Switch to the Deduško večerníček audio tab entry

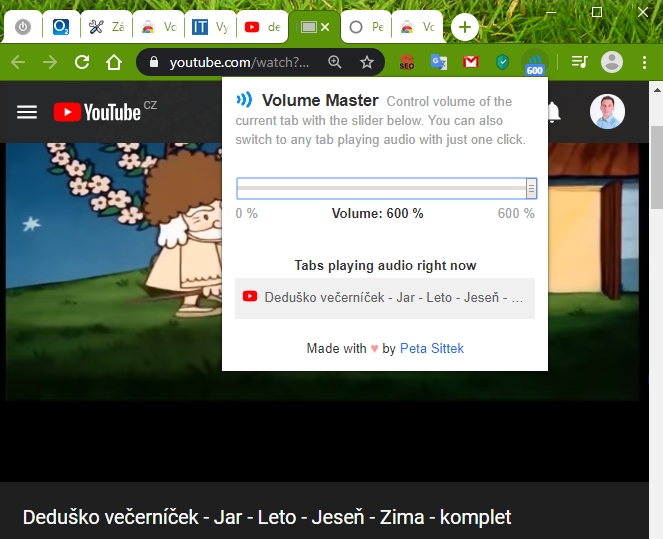click(x=385, y=298)
